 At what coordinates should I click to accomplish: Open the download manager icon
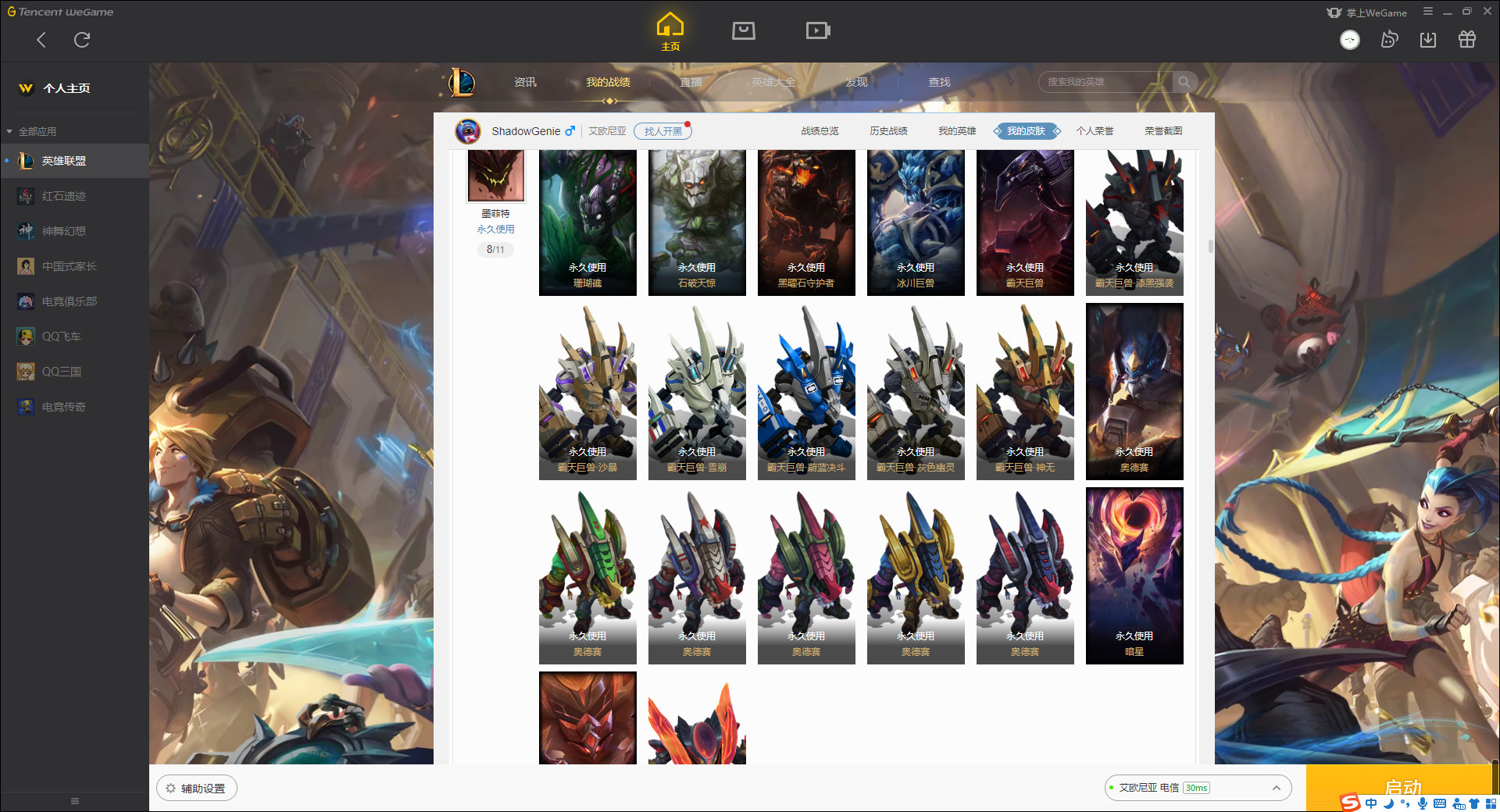tap(1428, 40)
